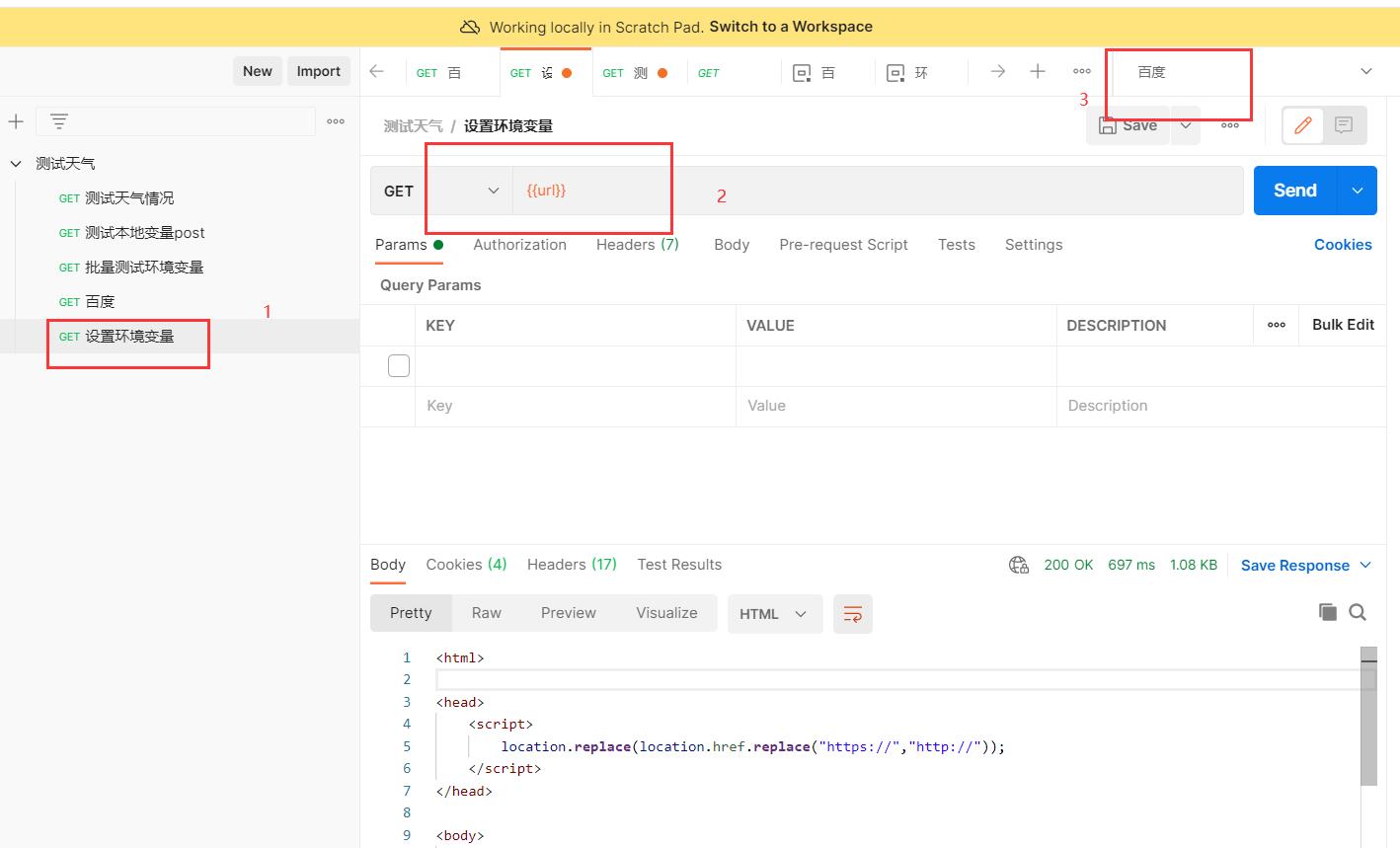Viewport: 1400px width, 848px height.
Task: Click the Value placeholder field
Action: click(896, 406)
